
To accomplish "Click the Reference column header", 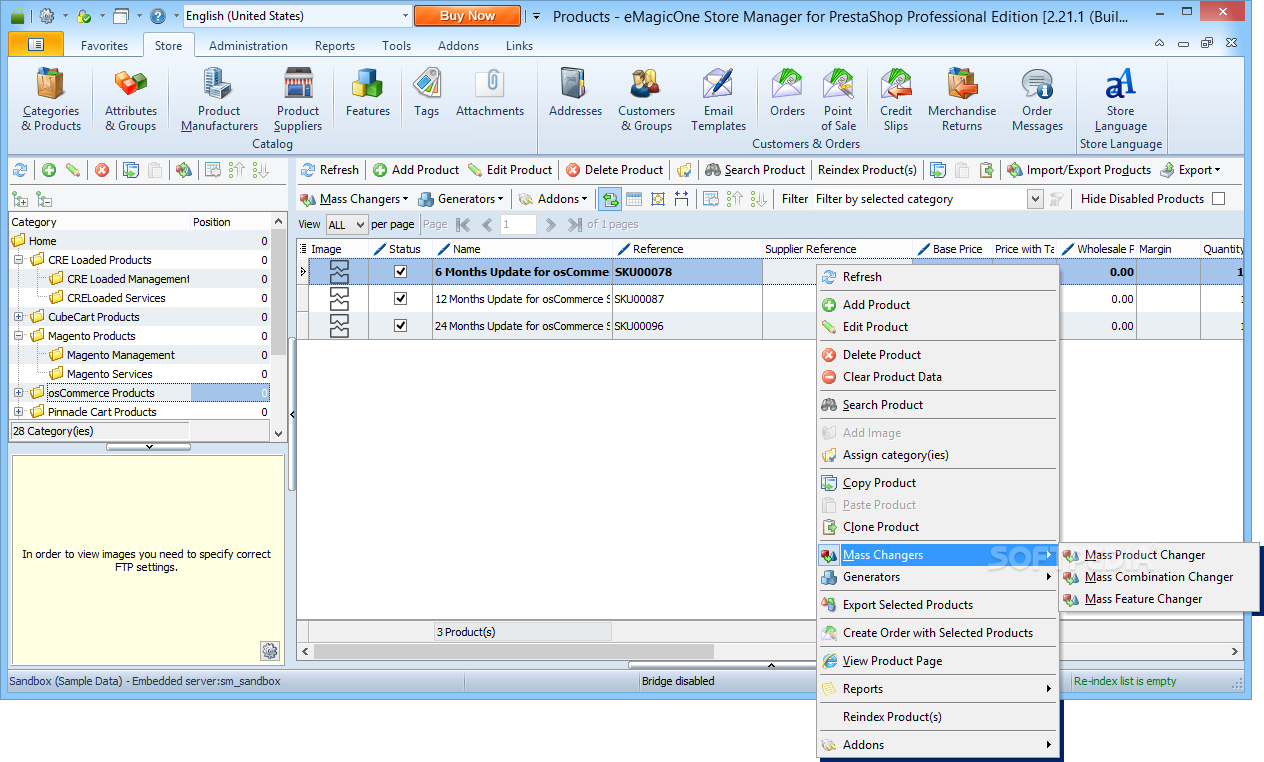I will tap(688, 249).
